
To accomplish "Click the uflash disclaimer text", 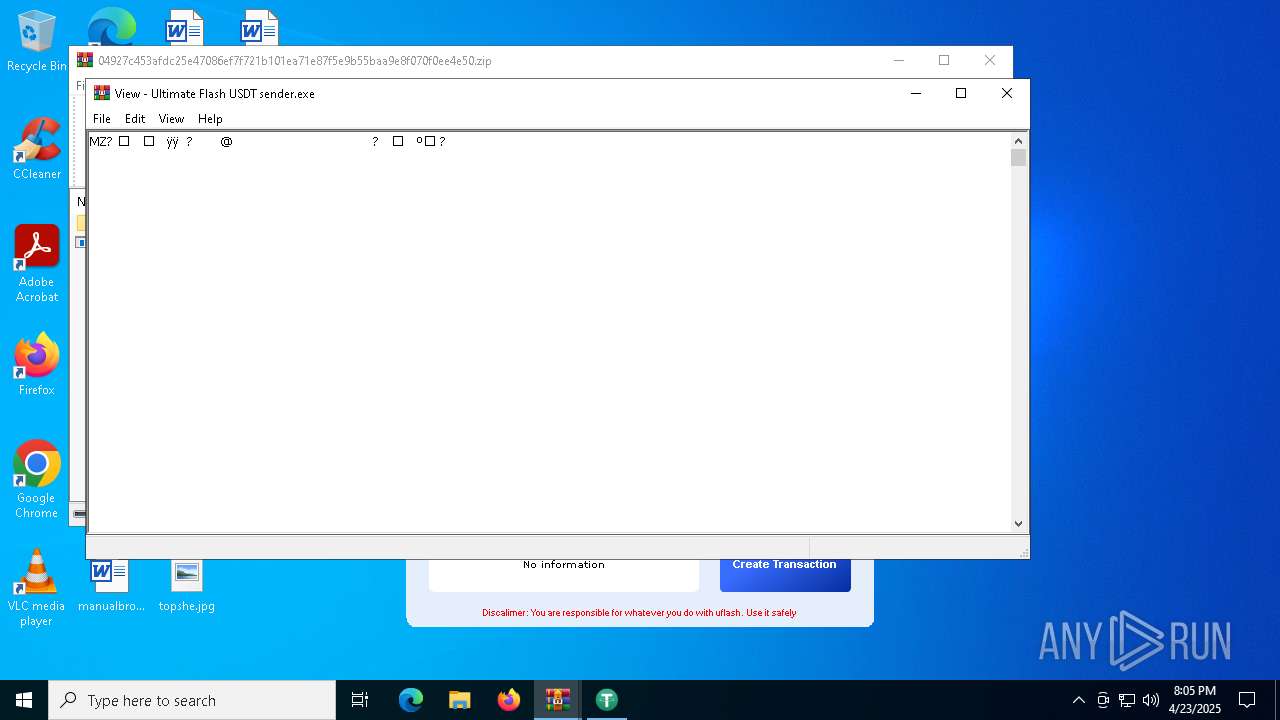I will [639, 613].
